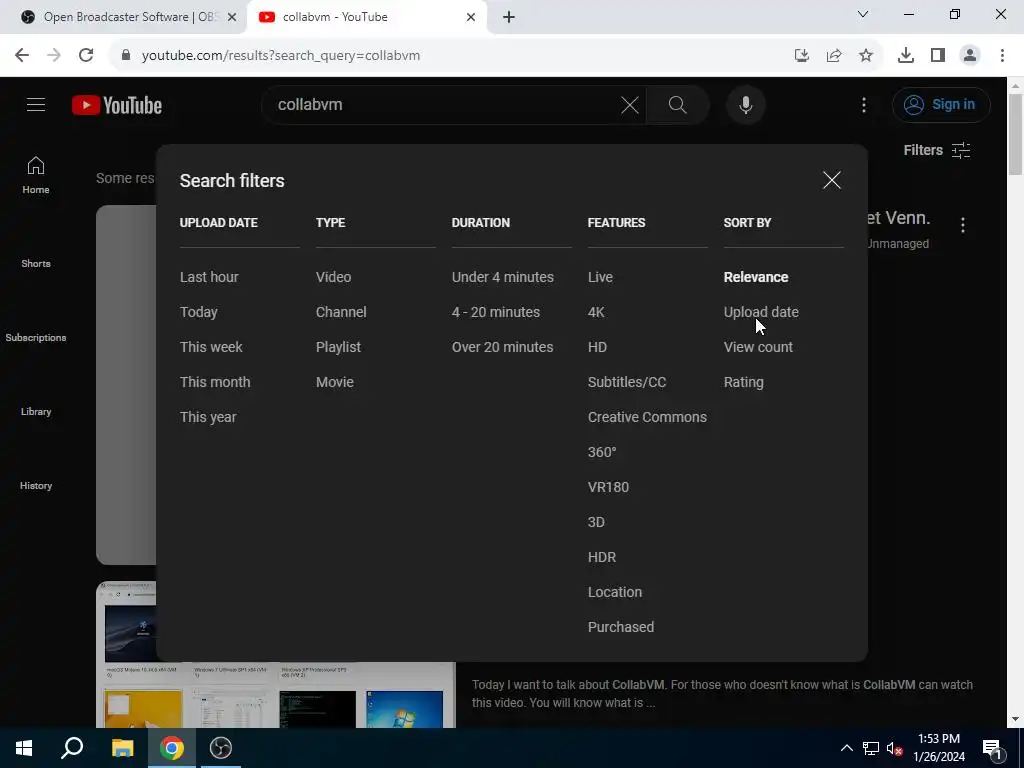Sort results by Rating

click(x=743, y=382)
